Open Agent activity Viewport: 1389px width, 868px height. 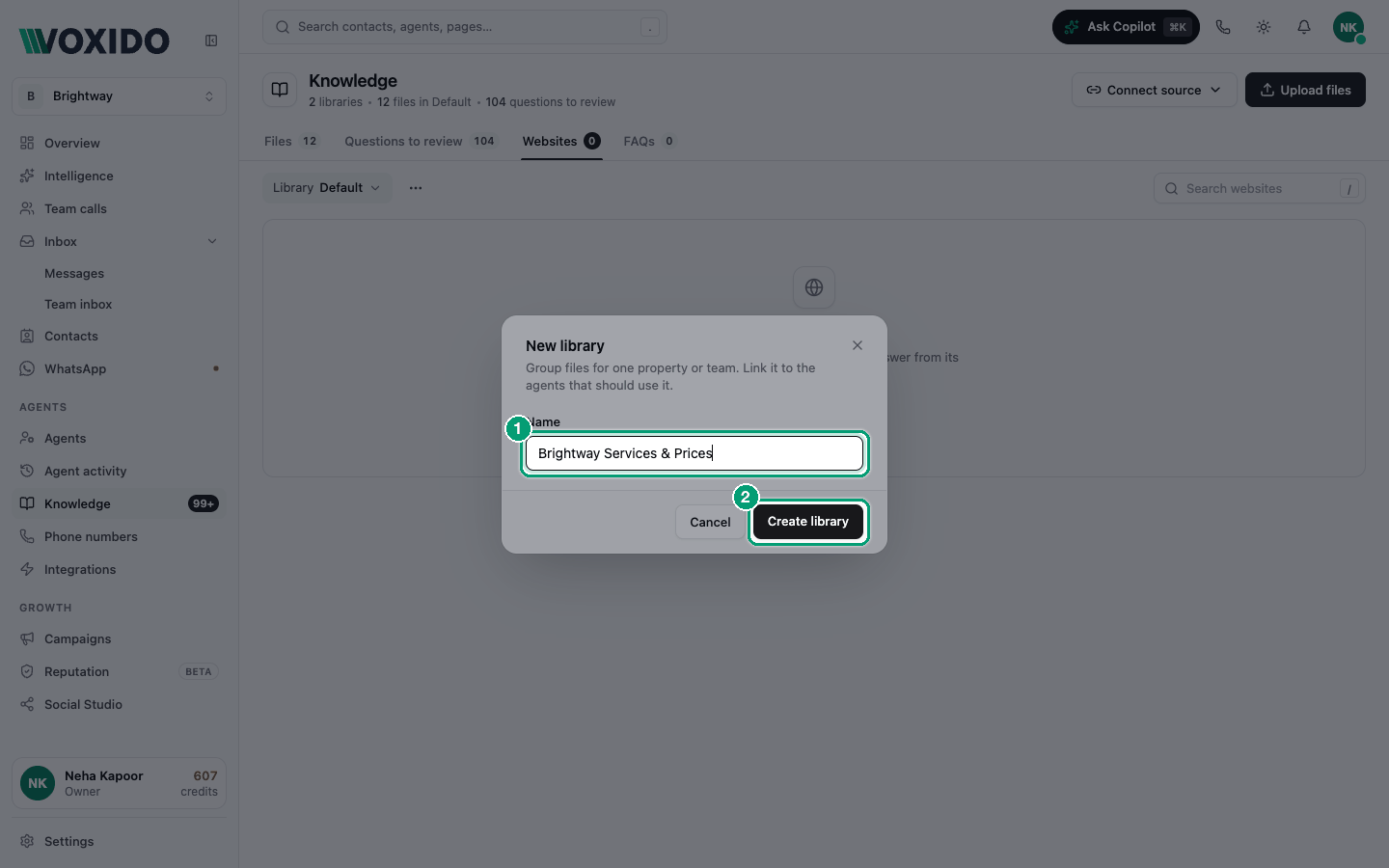[x=119, y=471]
